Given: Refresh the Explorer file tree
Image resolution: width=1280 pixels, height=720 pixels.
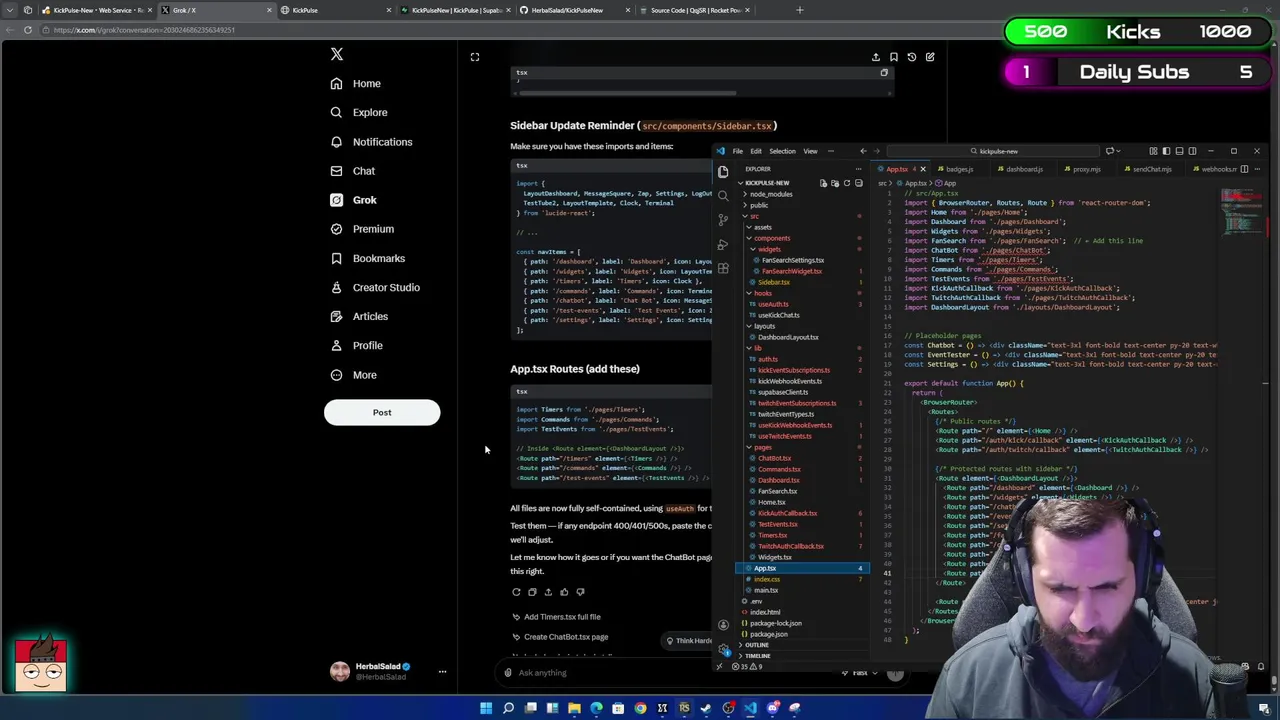Looking at the screenshot, I should tap(846, 183).
